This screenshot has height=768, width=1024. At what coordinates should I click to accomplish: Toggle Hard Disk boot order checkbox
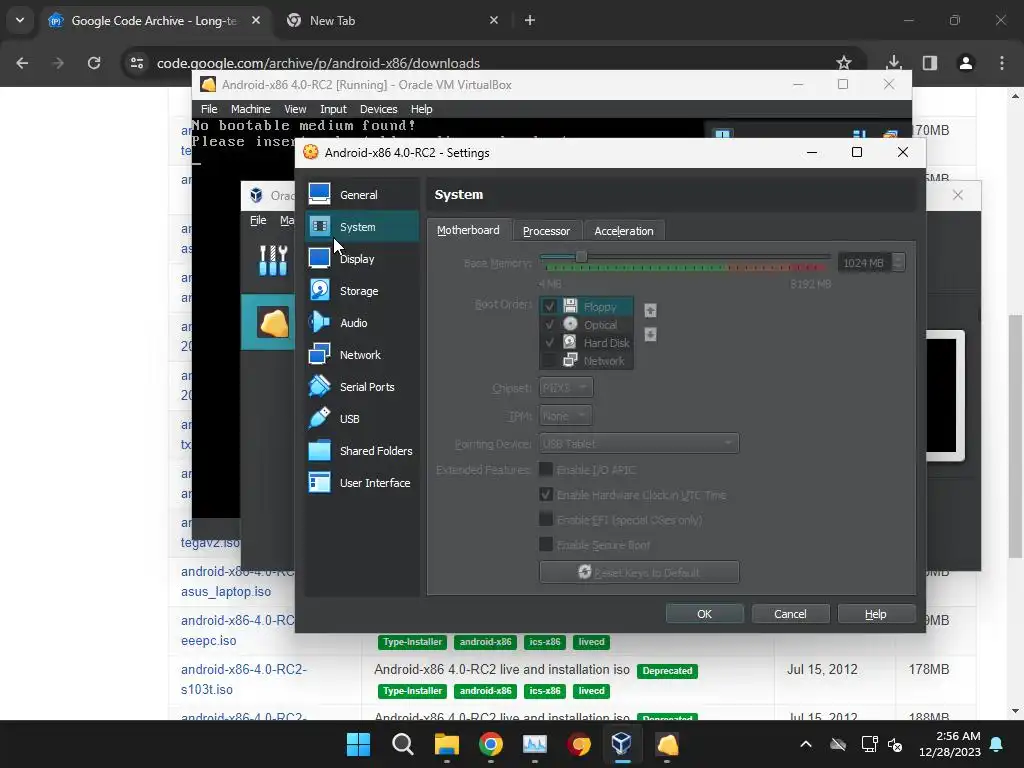(x=550, y=342)
